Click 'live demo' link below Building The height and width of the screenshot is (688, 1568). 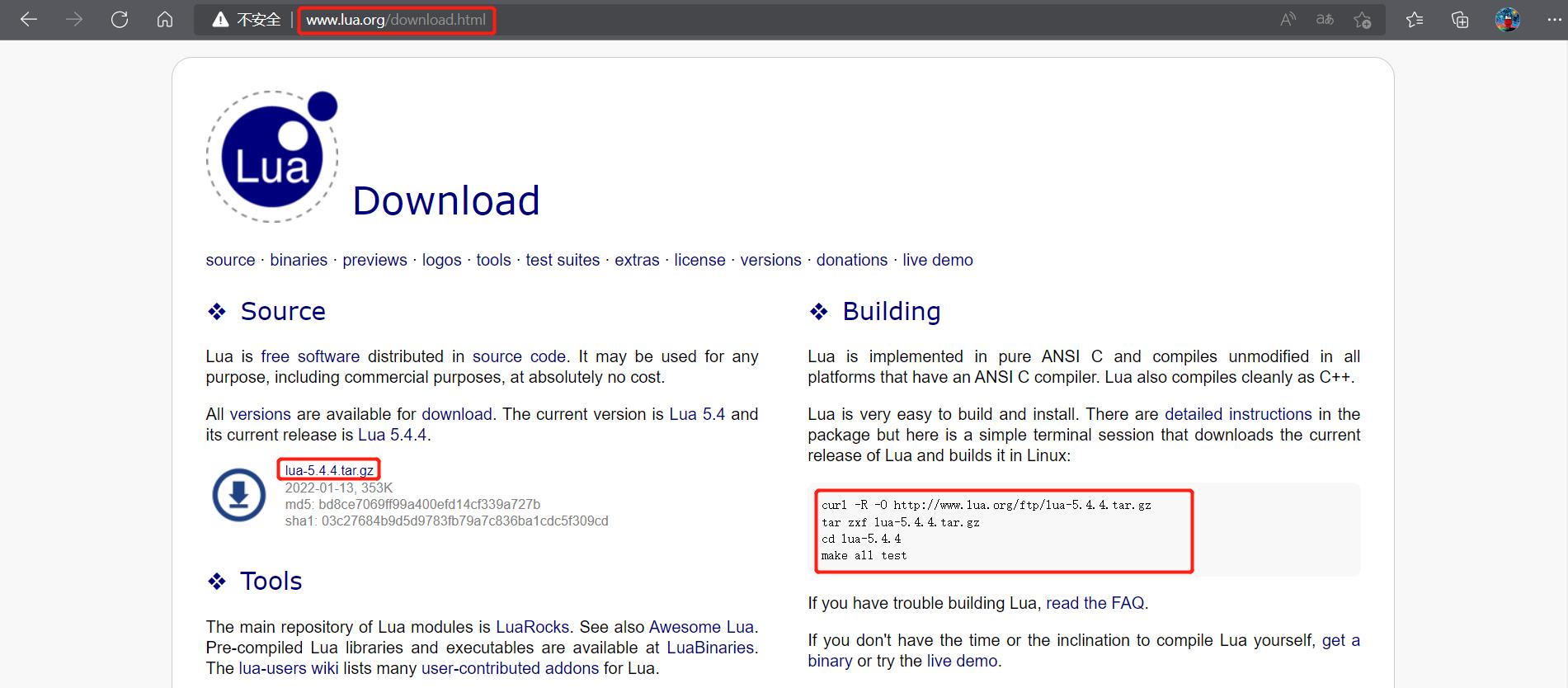click(962, 661)
